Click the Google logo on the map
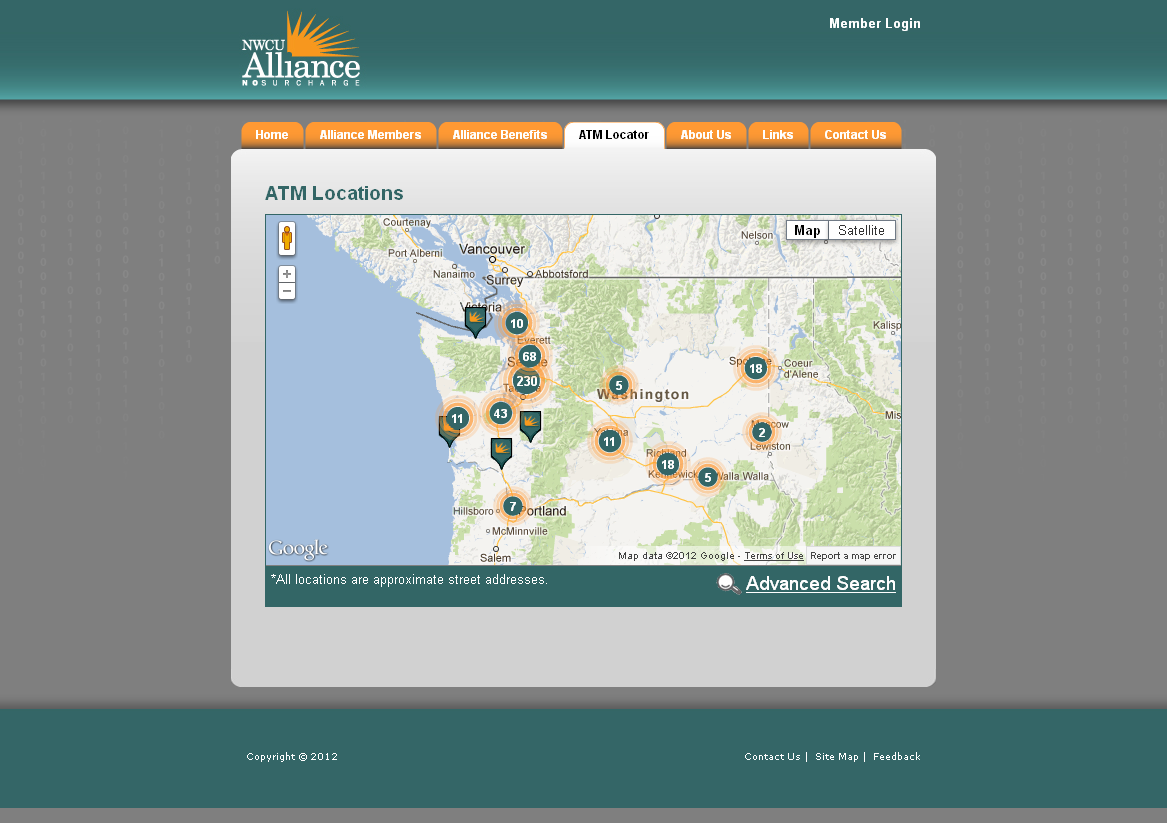Image resolution: width=1167 pixels, height=823 pixels. point(298,549)
